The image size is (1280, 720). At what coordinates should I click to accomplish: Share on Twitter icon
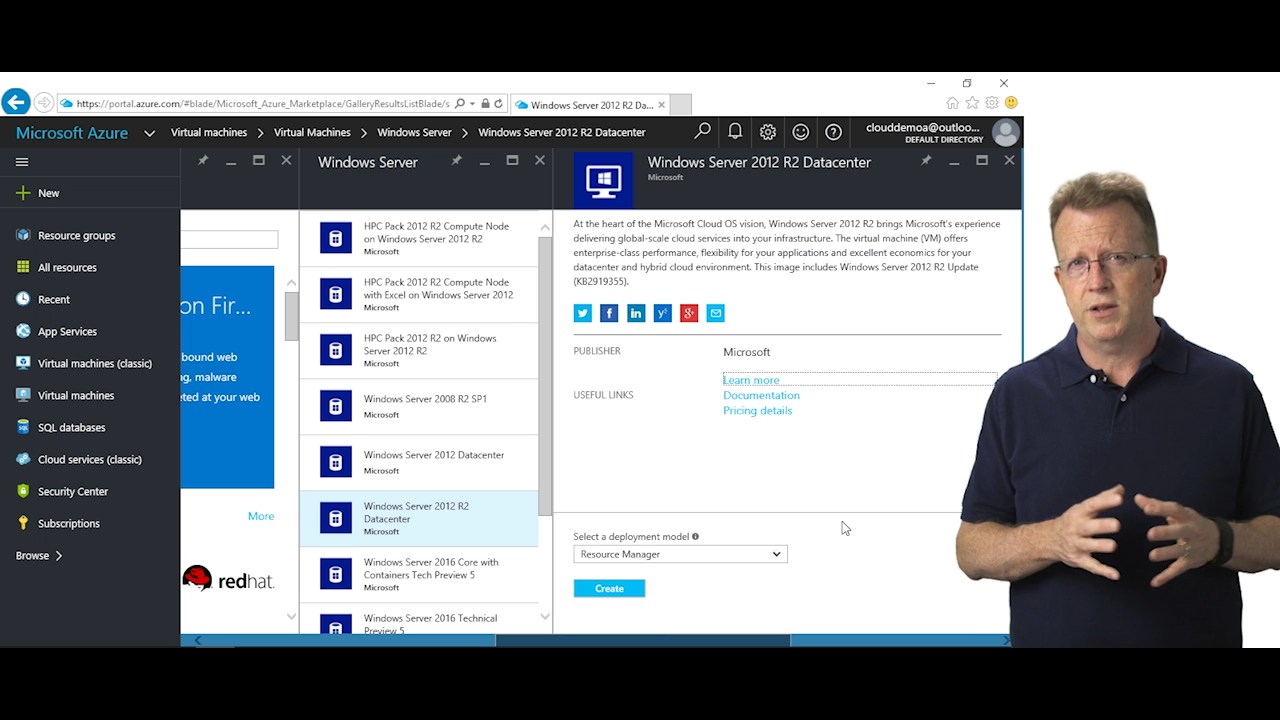[582, 313]
